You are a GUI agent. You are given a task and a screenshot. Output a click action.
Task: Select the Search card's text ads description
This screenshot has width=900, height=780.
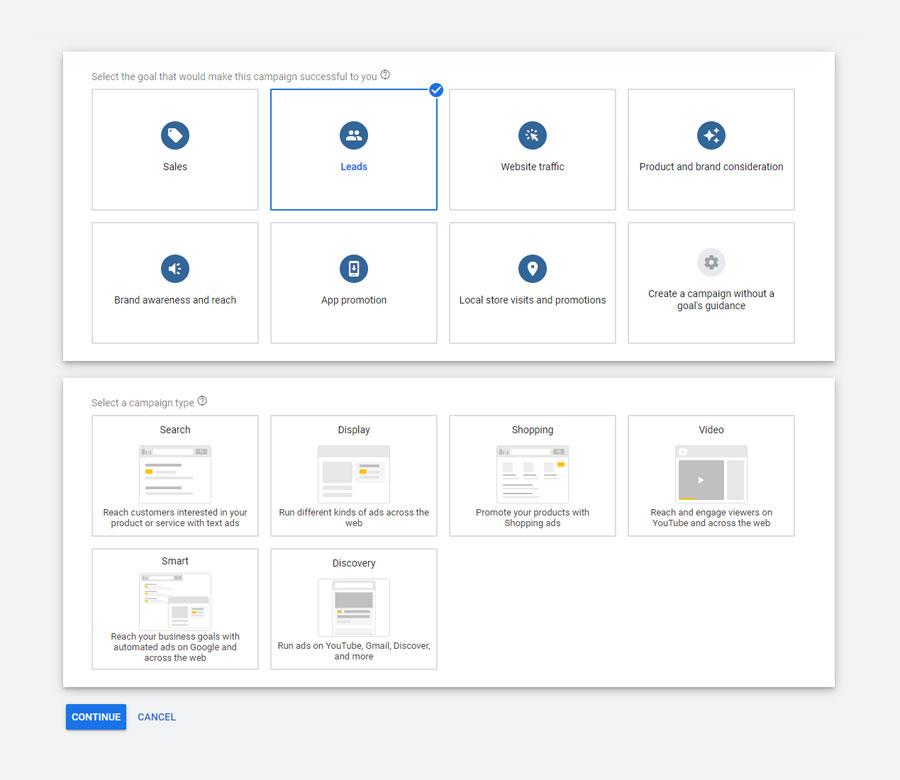(x=175, y=518)
